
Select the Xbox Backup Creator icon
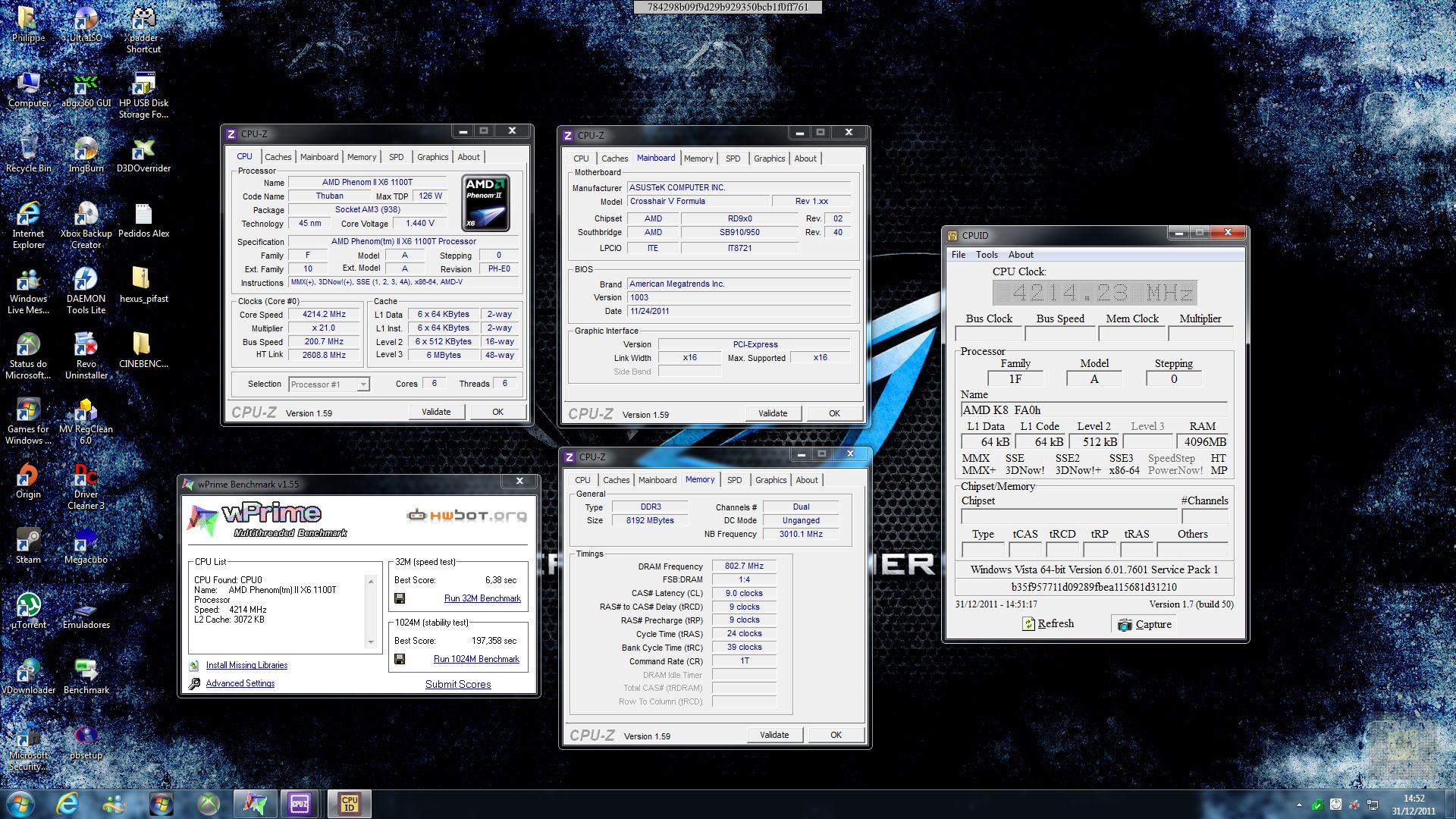tap(86, 226)
